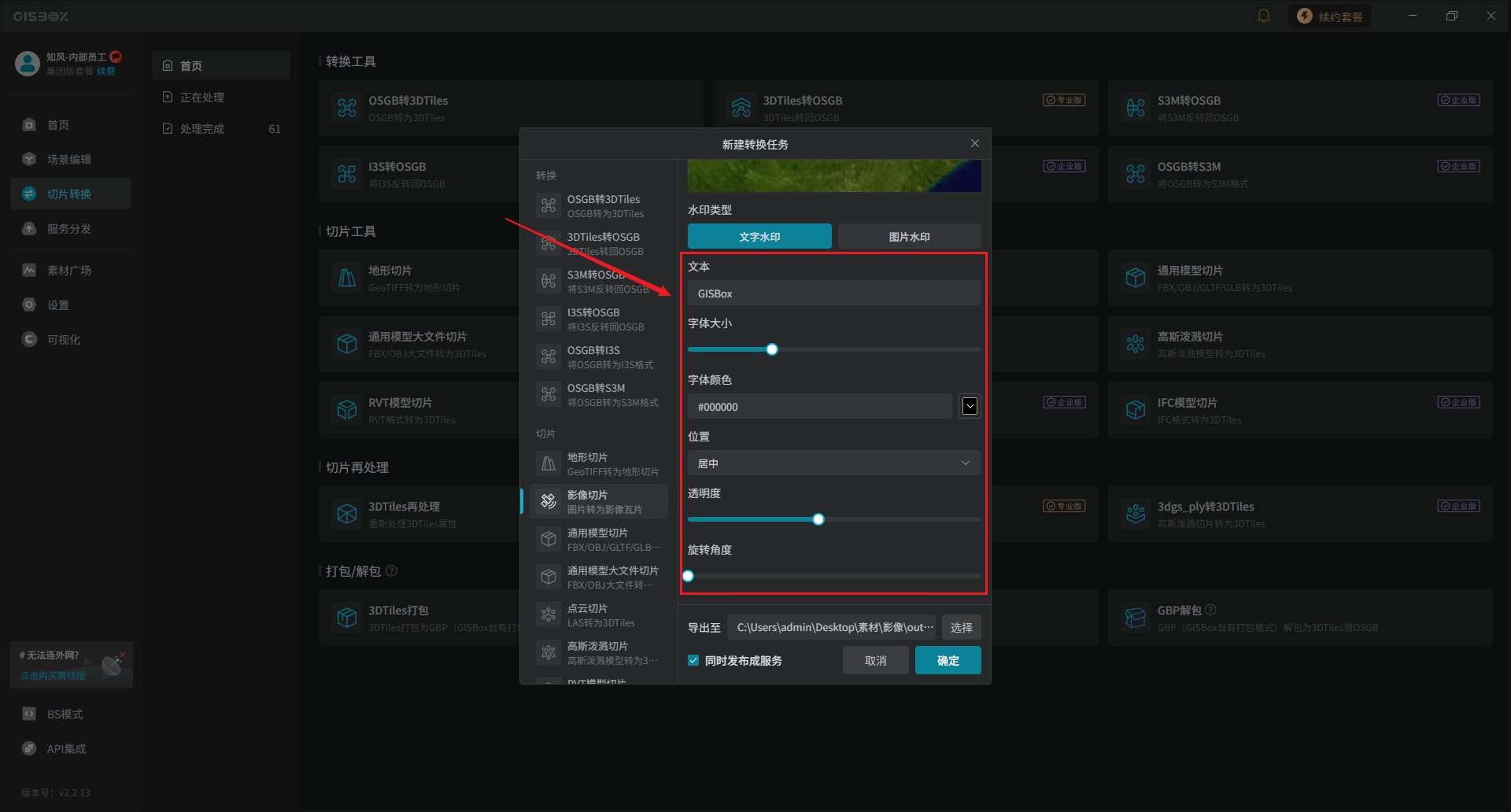Open the 续约套餐 renewal button

[x=1329, y=16]
